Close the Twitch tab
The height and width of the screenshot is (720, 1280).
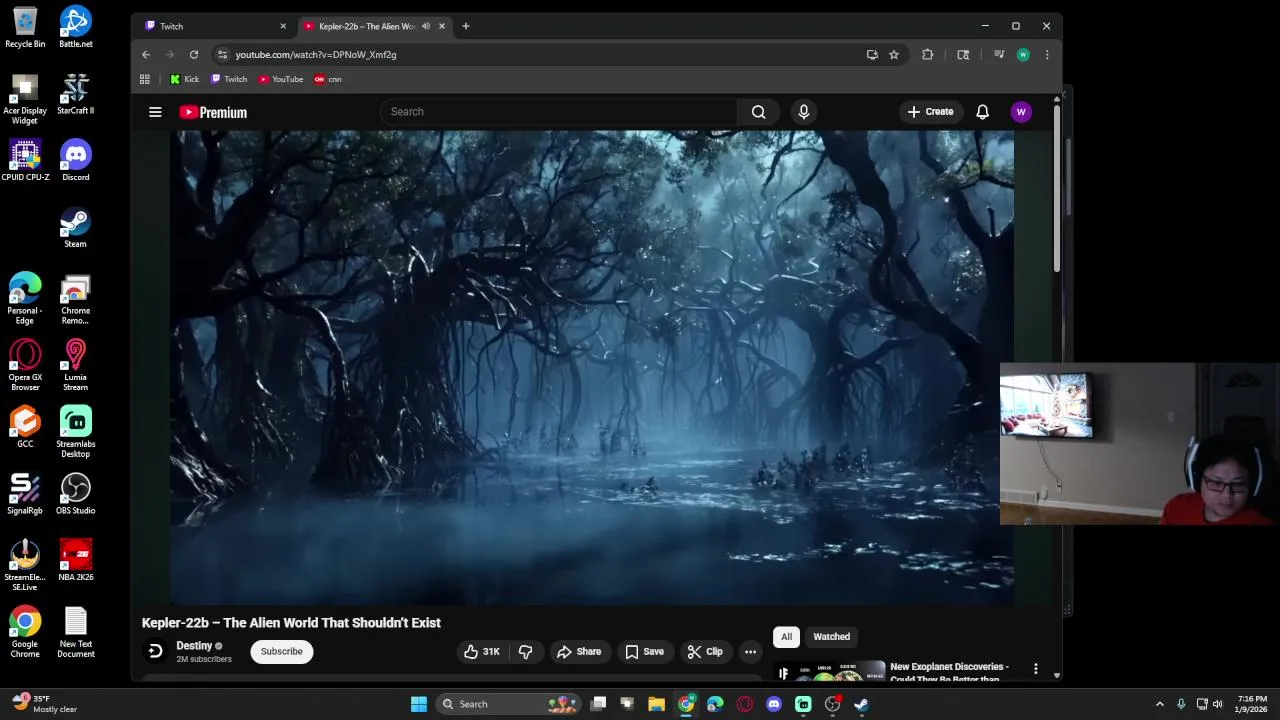pyautogui.click(x=283, y=26)
